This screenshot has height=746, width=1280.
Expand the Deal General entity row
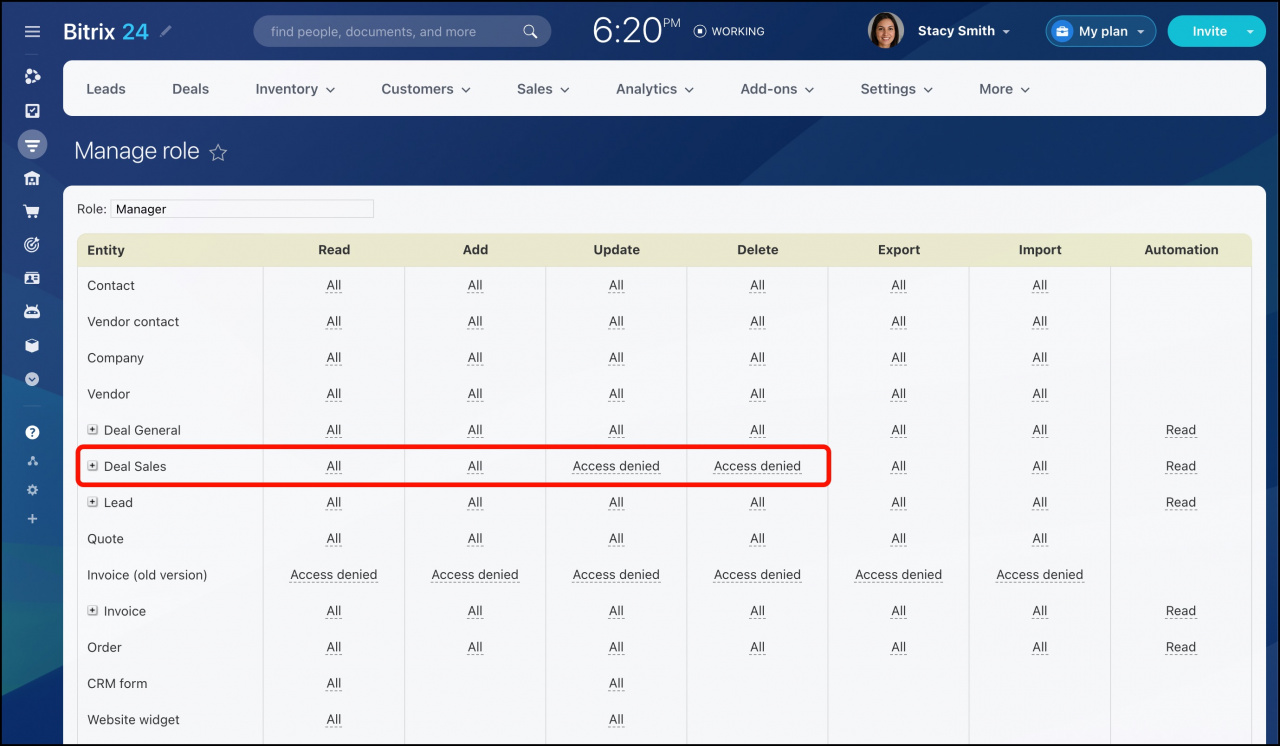[x=93, y=430]
